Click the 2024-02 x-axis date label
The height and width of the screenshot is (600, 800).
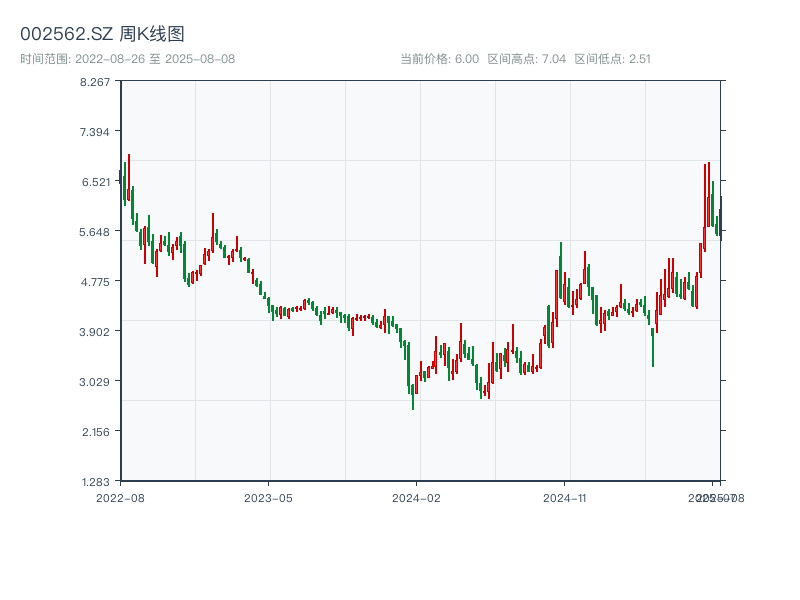pos(417,497)
